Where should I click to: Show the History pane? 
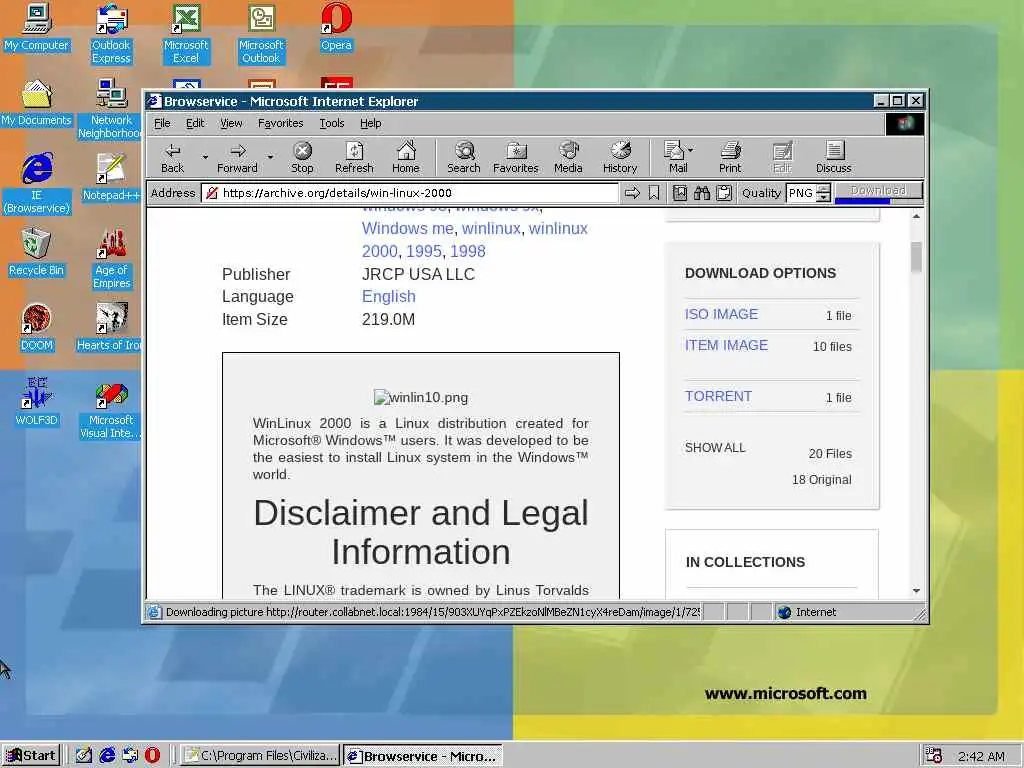[620, 157]
